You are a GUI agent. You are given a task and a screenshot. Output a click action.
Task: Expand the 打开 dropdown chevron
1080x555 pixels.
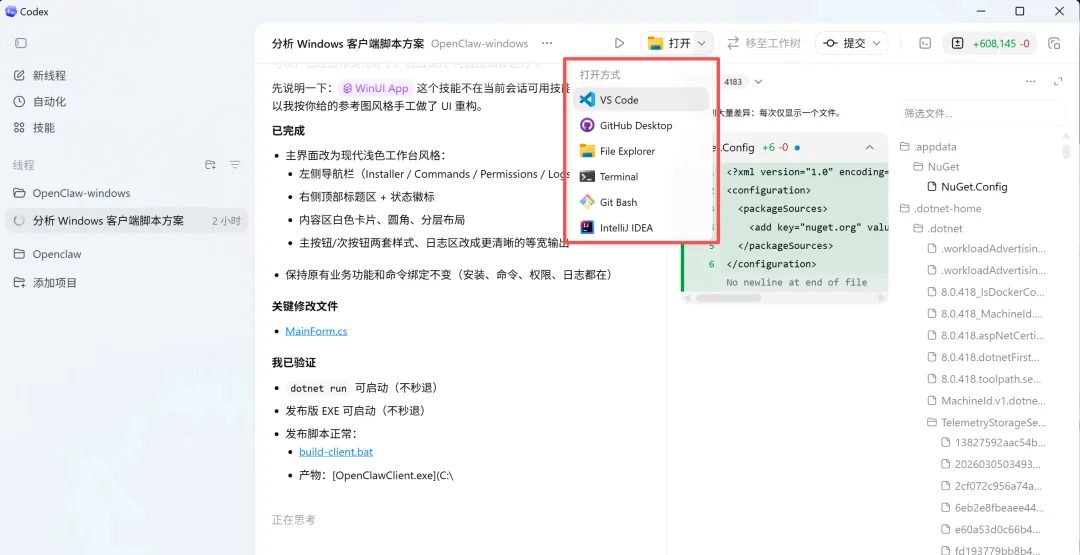(x=702, y=43)
